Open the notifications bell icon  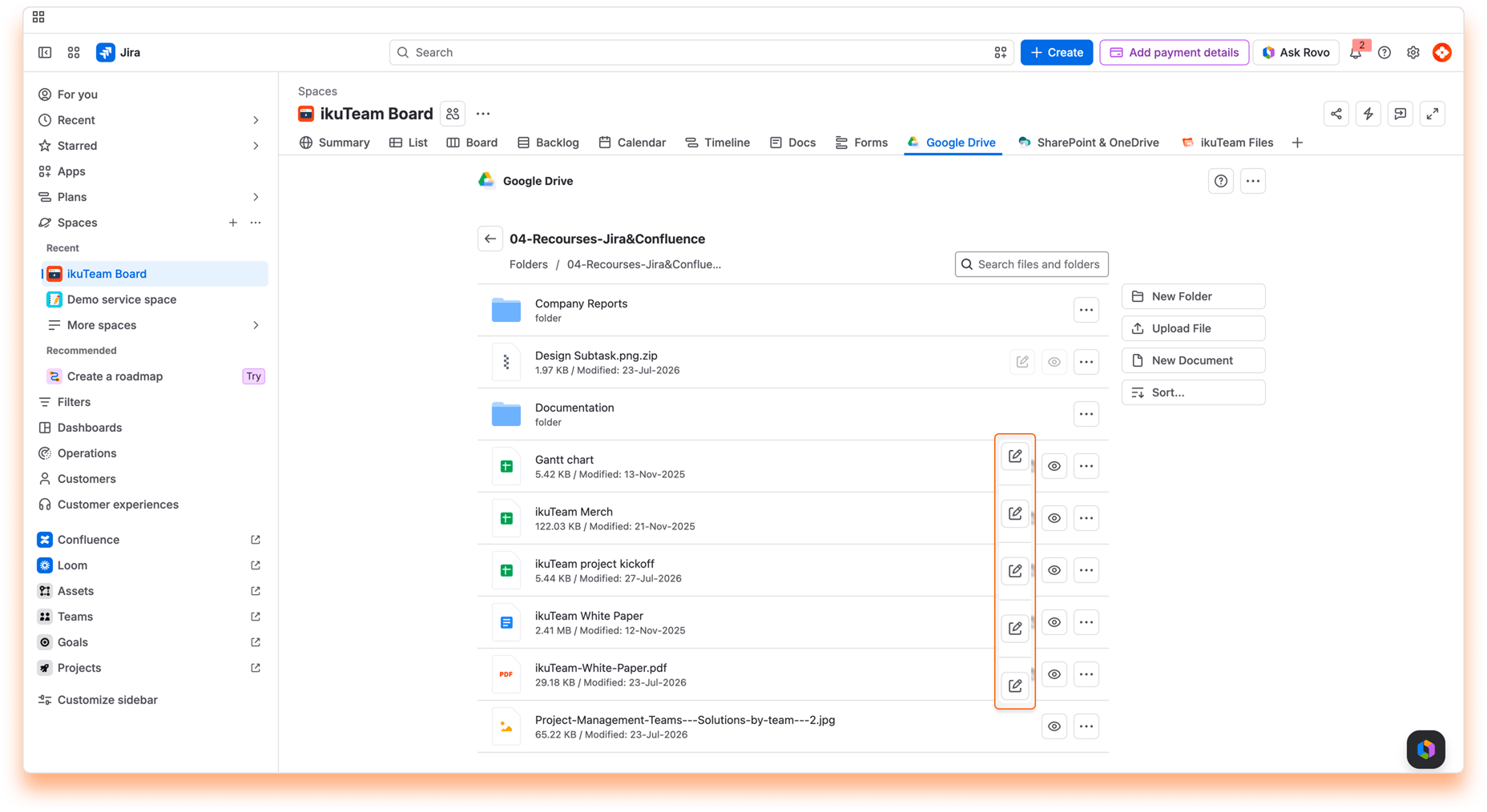pyautogui.click(x=1356, y=53)
